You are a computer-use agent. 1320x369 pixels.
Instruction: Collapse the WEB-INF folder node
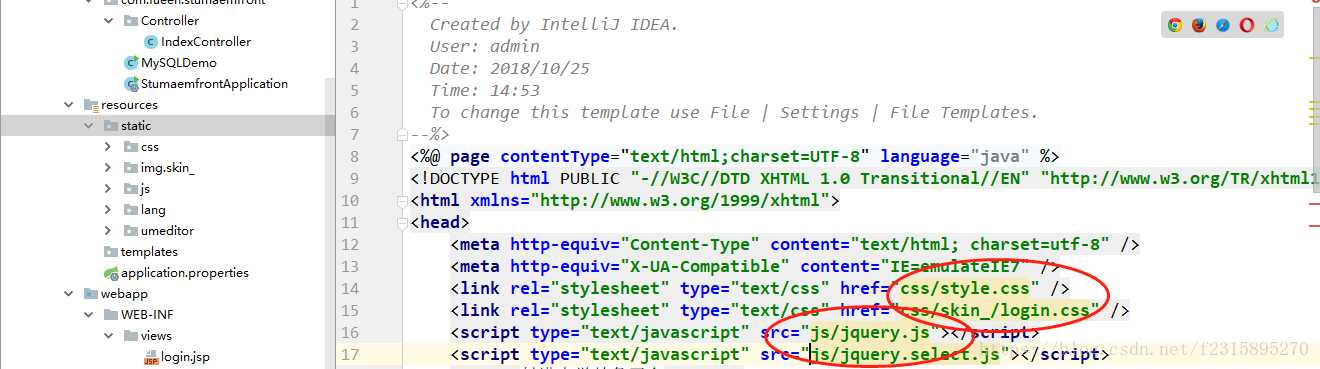(88, 315)
